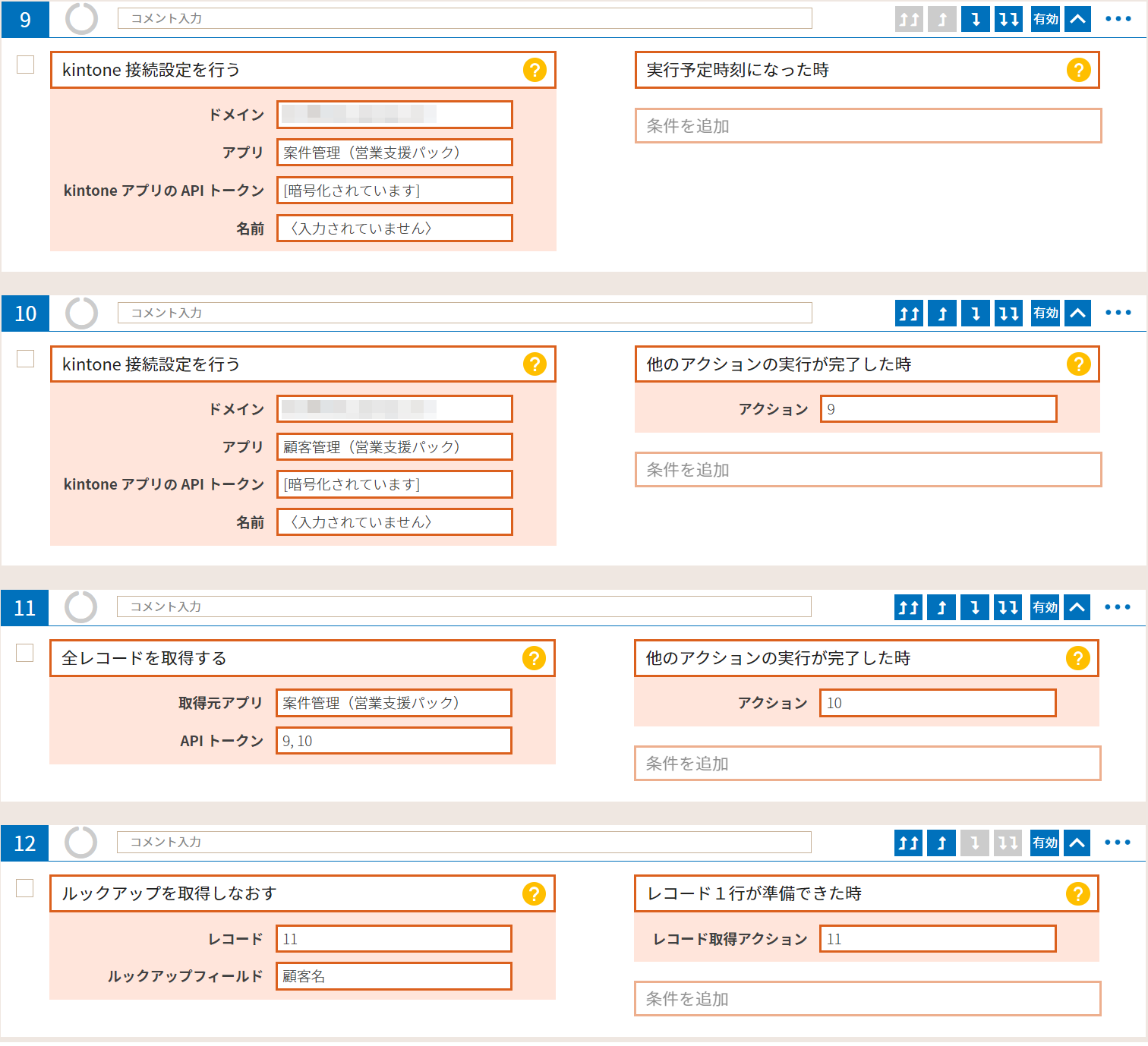Toggle 有効 state for row 12

pyautogui.click(x=1045, y=843)
